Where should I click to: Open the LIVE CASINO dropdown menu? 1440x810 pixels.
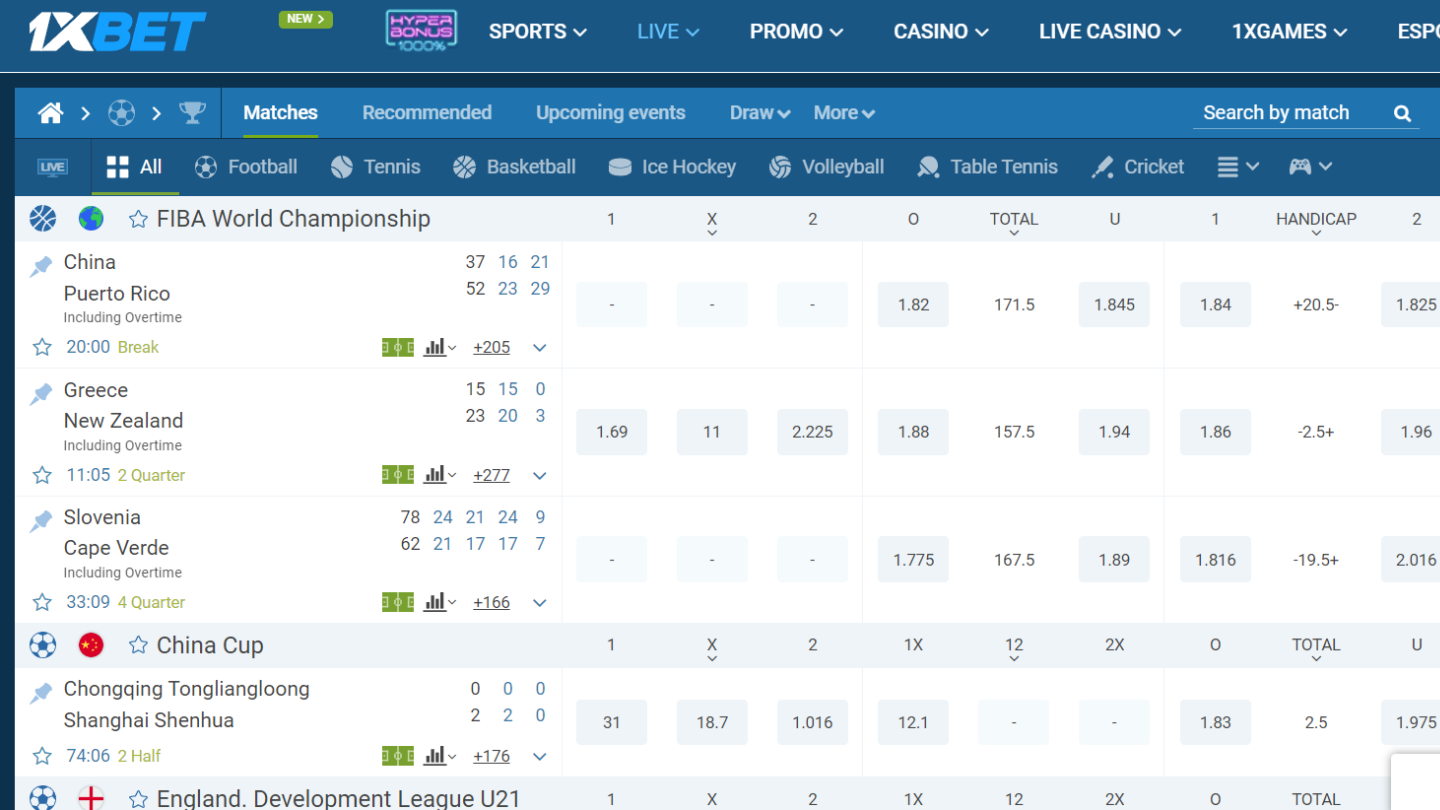1110,32
